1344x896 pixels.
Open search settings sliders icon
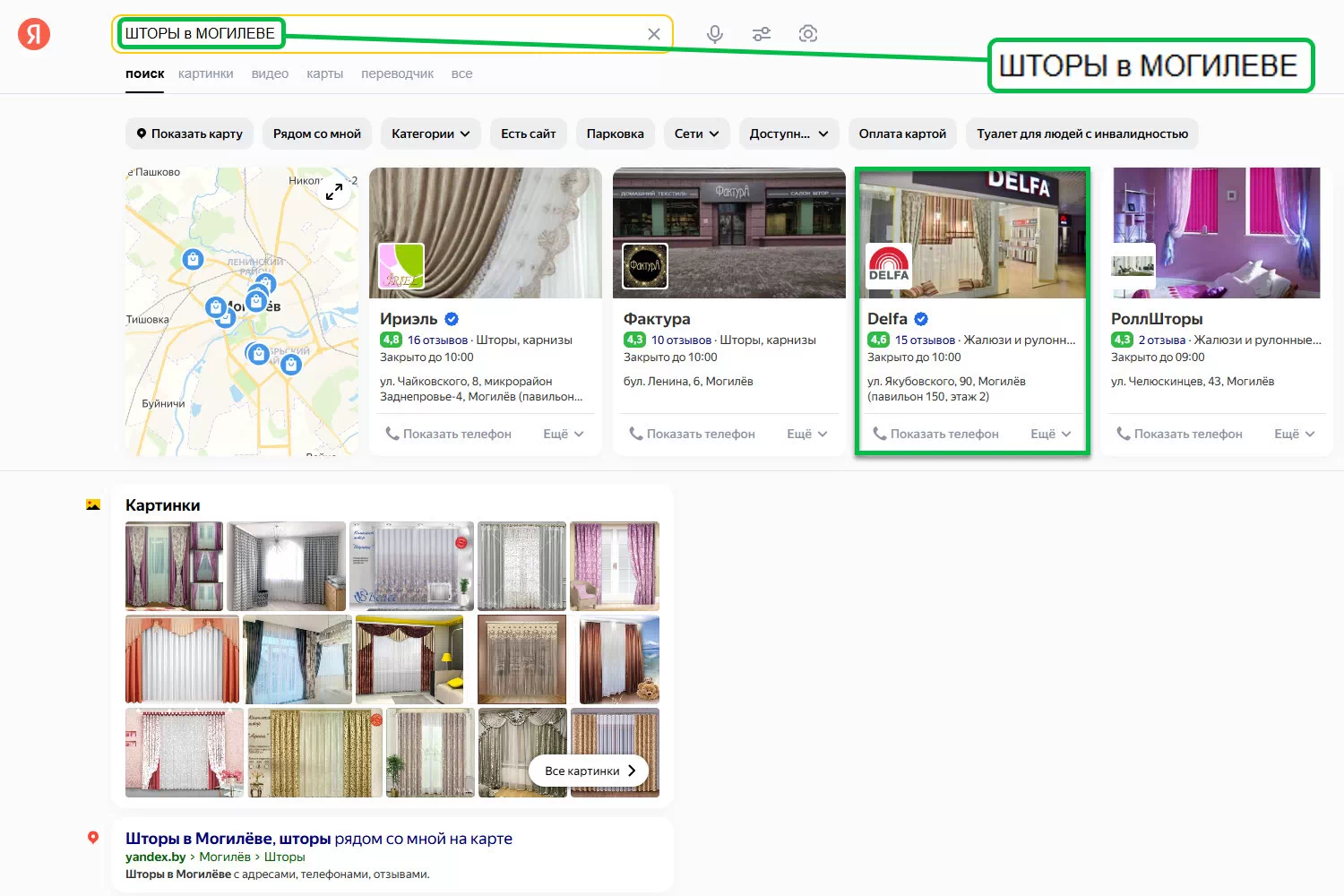click(762, 34)
